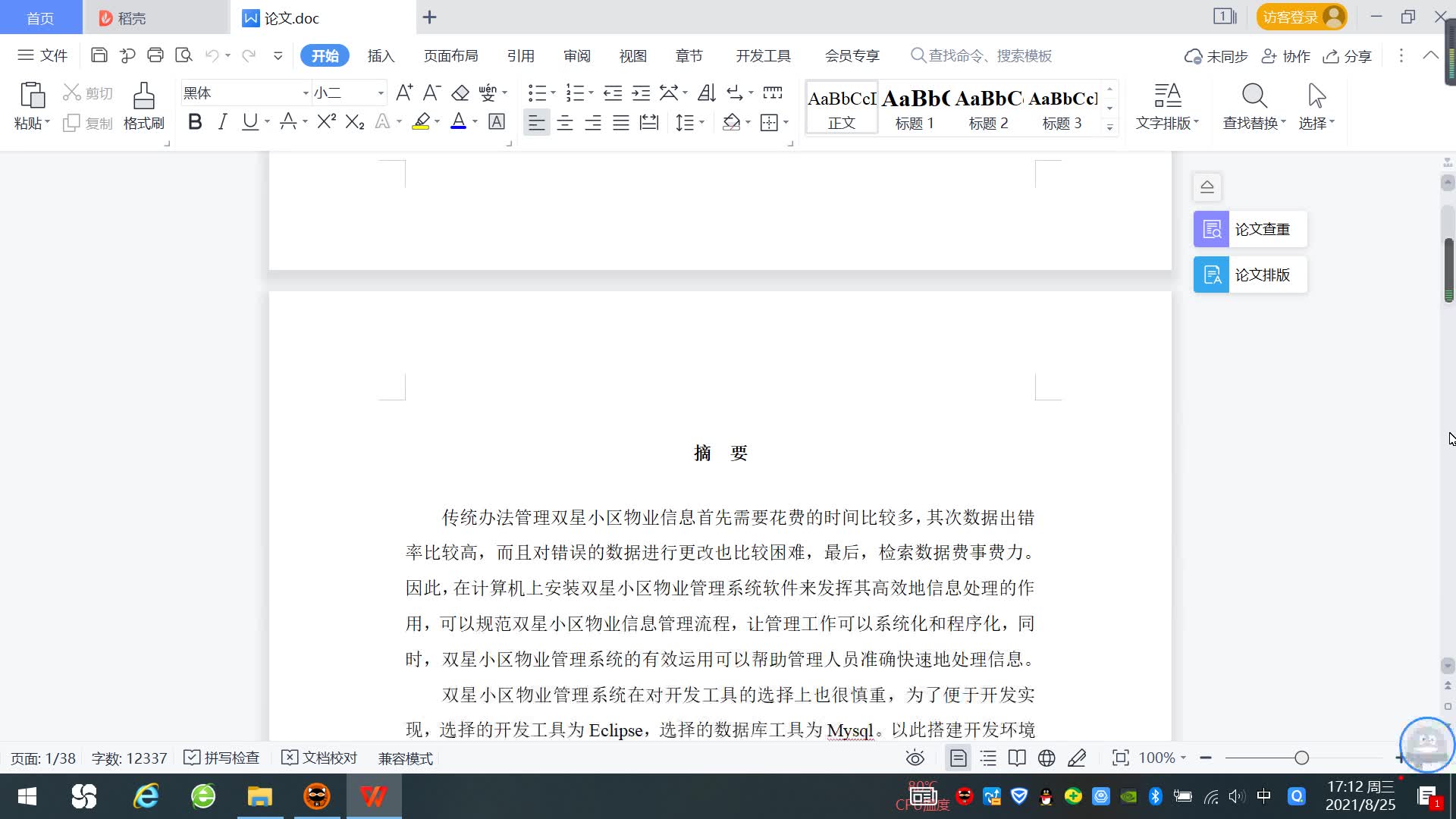
Task: Open the 插入 ribbon tab
Action: click(381, 56)
